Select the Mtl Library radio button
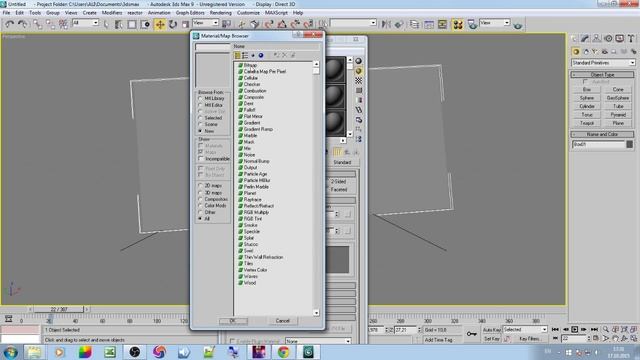This screenshot has width=640, height=360. click(200, 98)
